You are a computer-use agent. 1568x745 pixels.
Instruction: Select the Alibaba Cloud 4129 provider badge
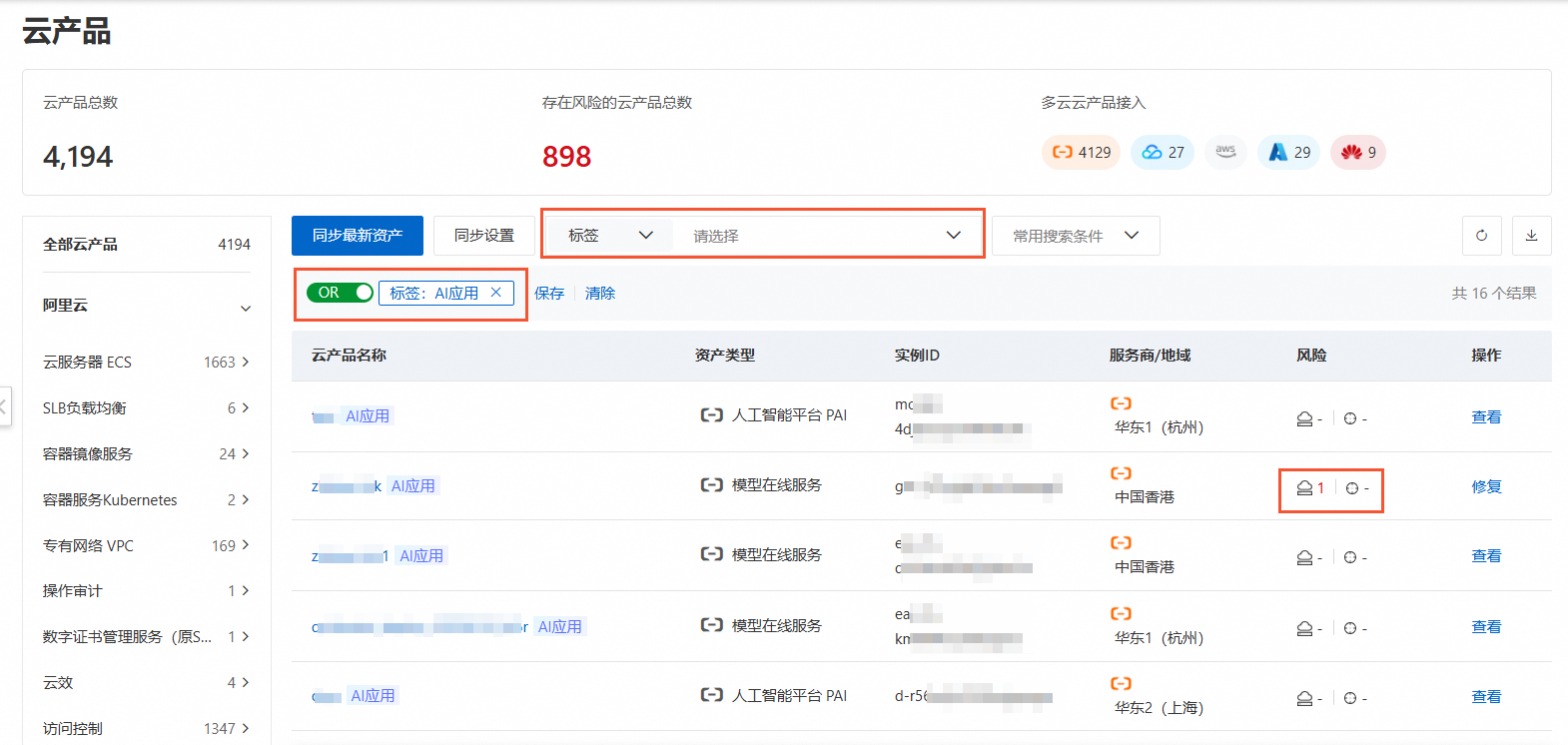1082,152
